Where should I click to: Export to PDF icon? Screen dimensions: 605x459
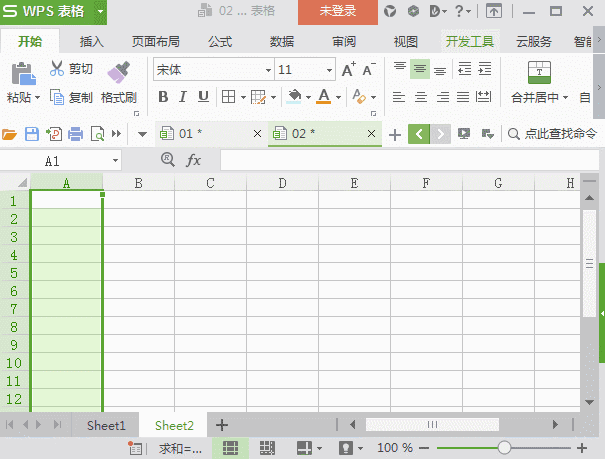[54, 134]
